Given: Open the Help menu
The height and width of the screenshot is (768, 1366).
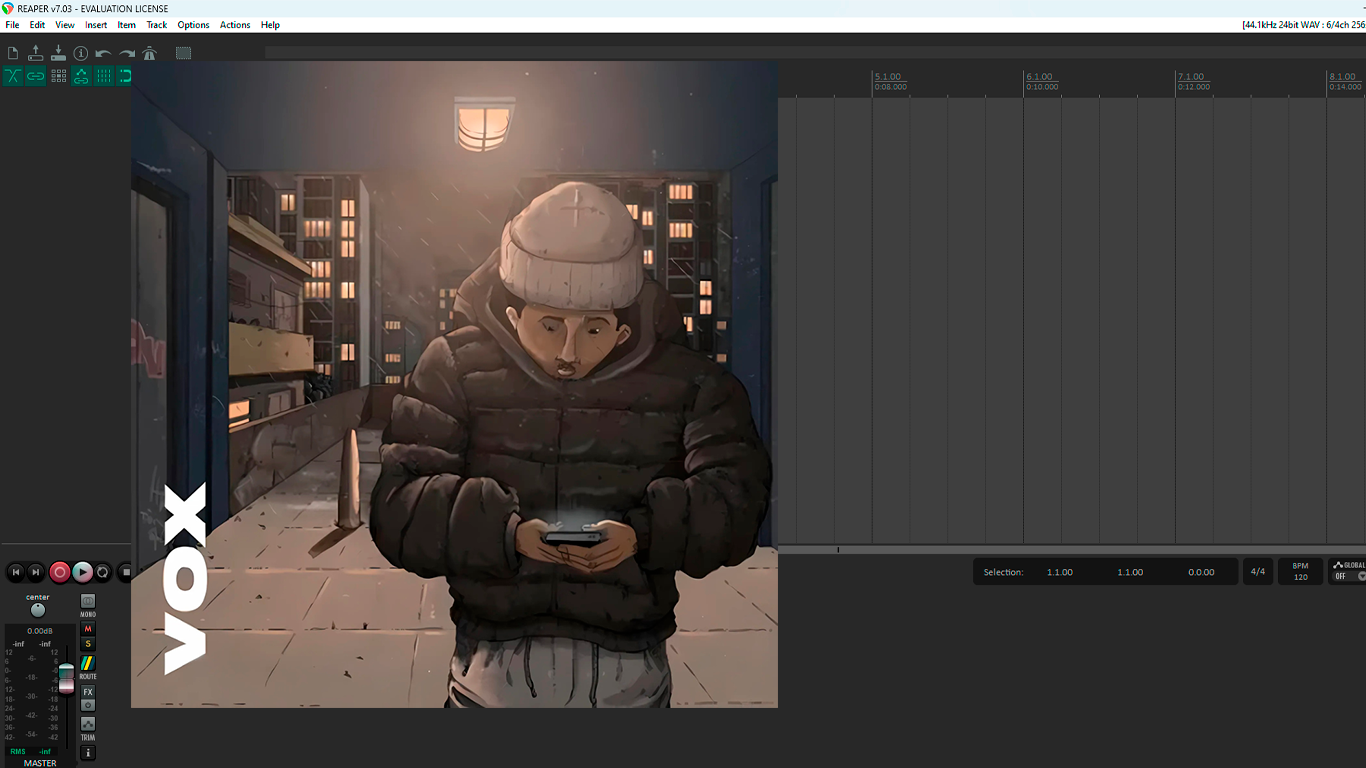Looking at the screenshot, I should (x=270, y=25).
